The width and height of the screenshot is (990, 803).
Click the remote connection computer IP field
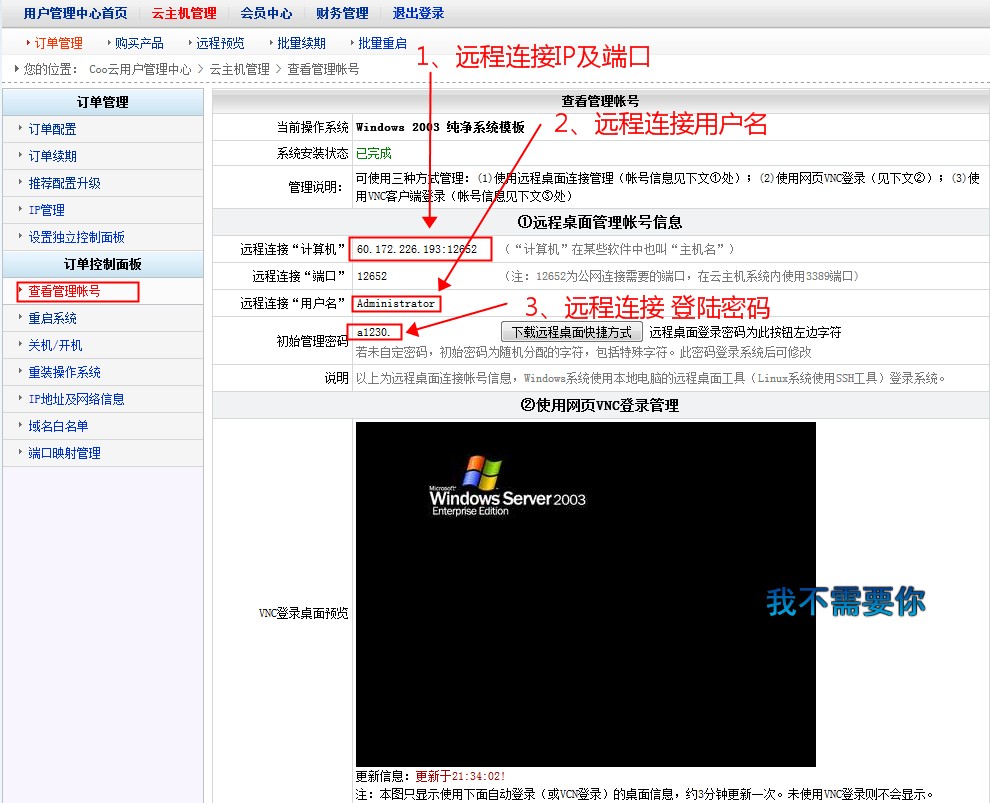[420, 249]
